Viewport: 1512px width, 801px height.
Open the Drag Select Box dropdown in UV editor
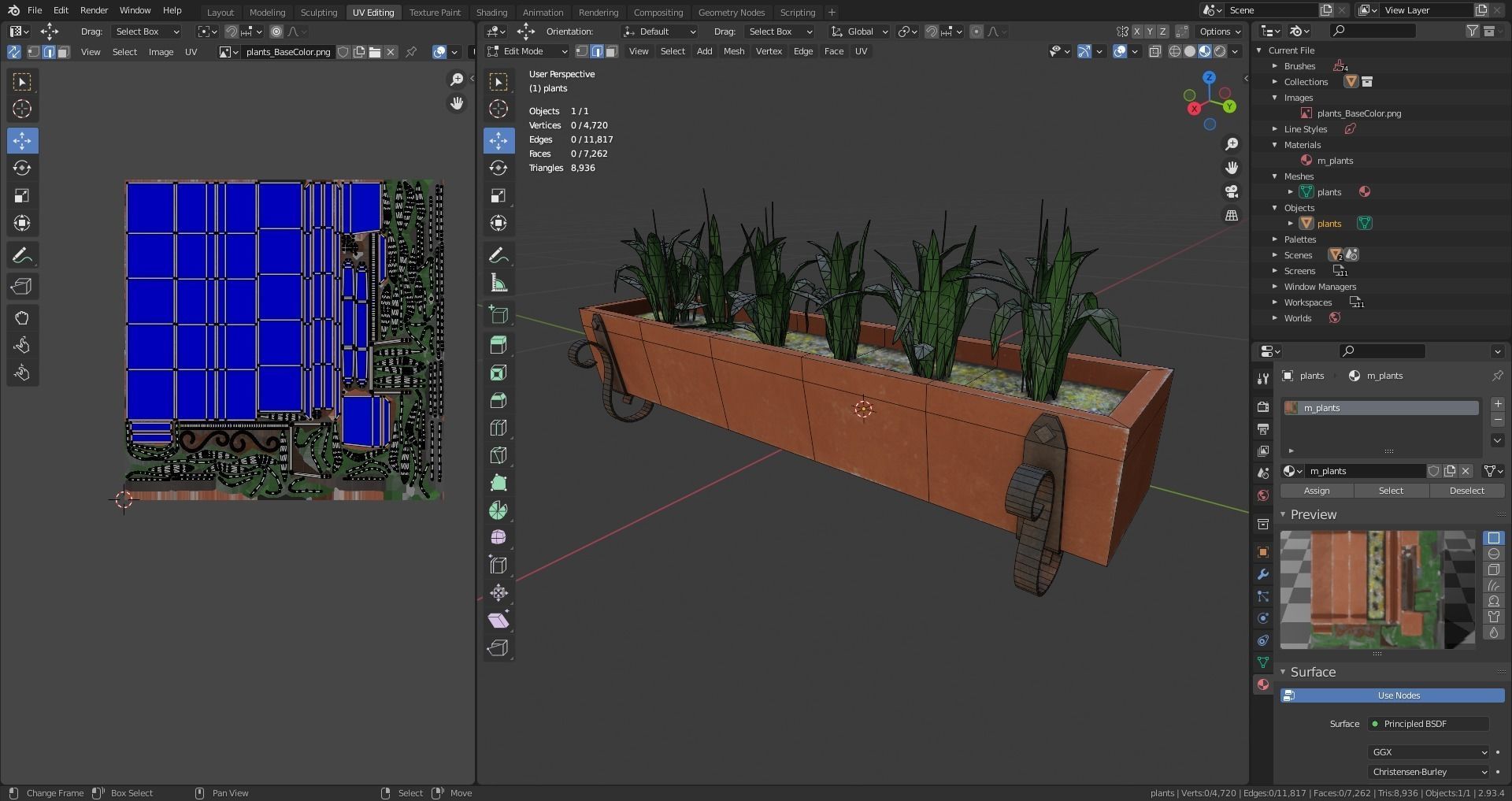147,32
